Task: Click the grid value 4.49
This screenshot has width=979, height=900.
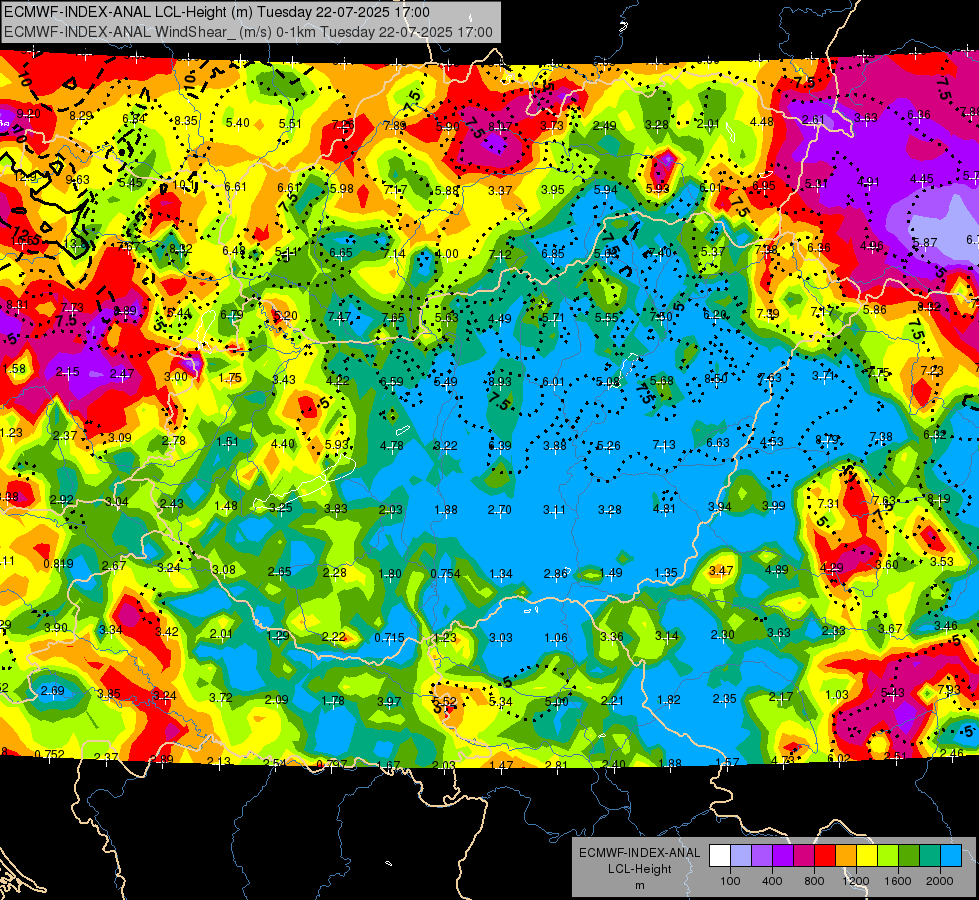Action: [499, 319]
